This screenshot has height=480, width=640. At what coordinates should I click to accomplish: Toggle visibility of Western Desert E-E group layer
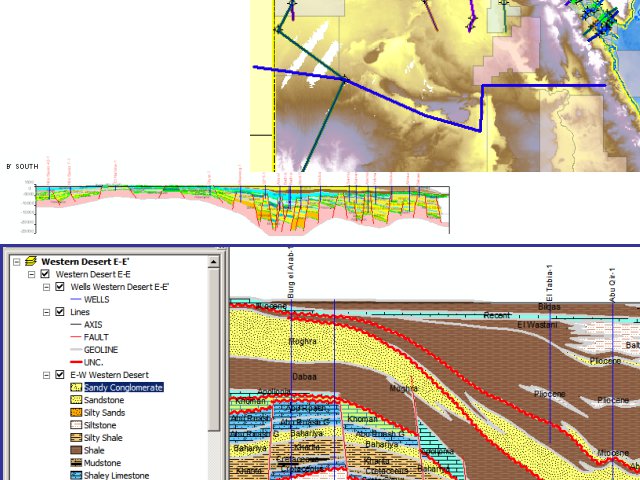45,274
